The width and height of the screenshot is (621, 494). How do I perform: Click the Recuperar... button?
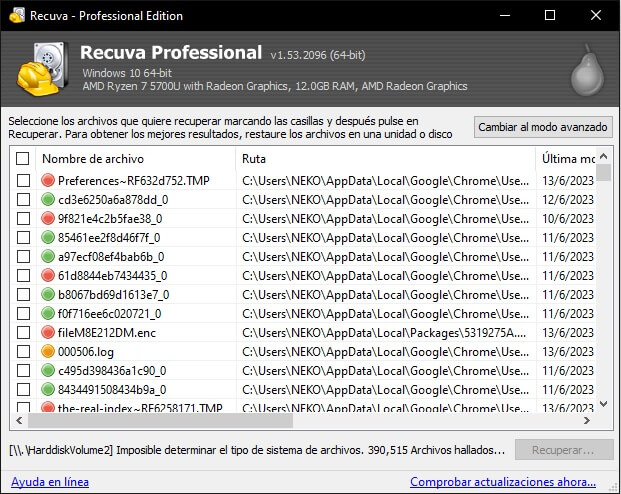click(x=564, y=450)
